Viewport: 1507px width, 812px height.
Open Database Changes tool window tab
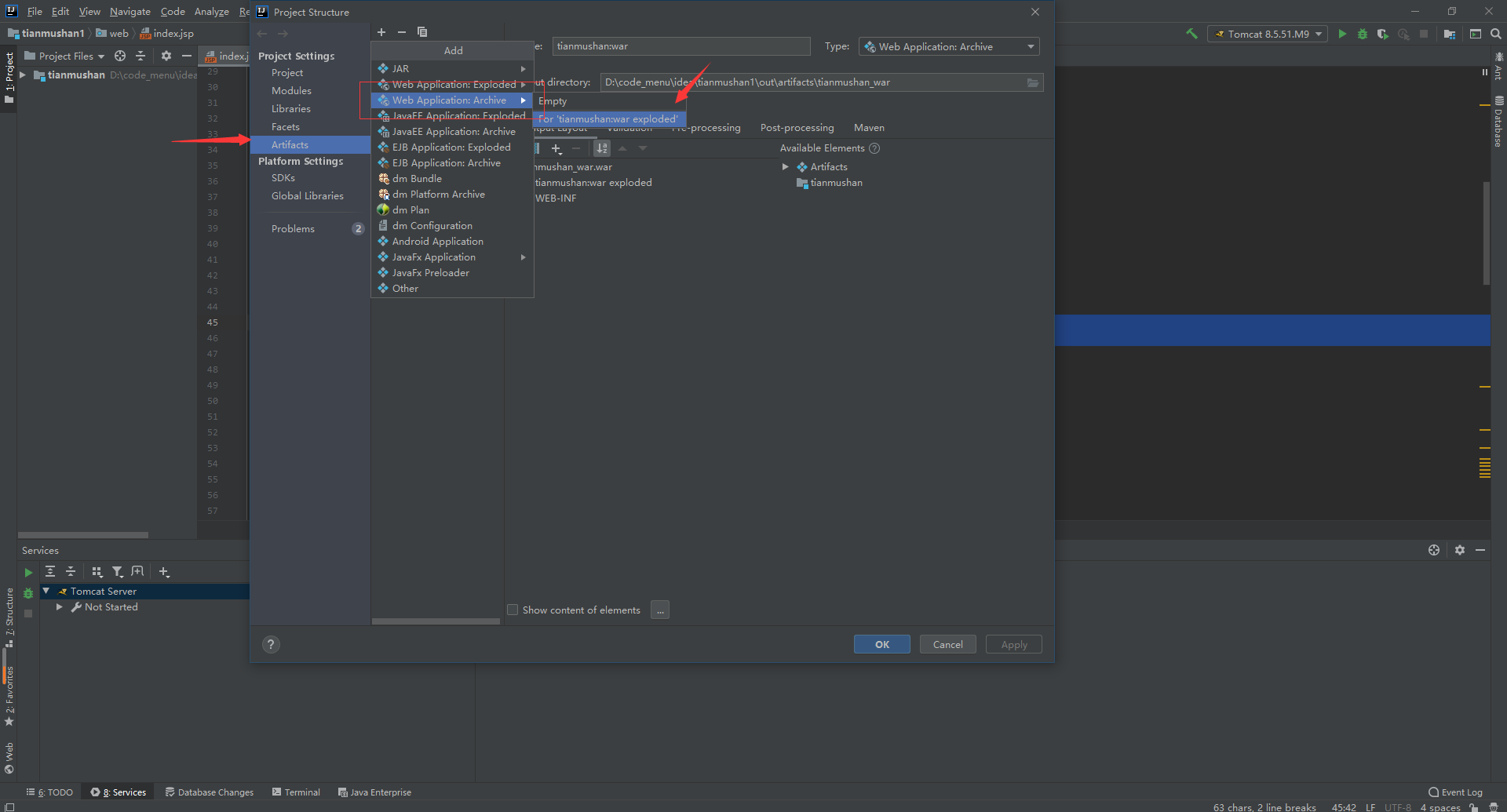point(209,792)
